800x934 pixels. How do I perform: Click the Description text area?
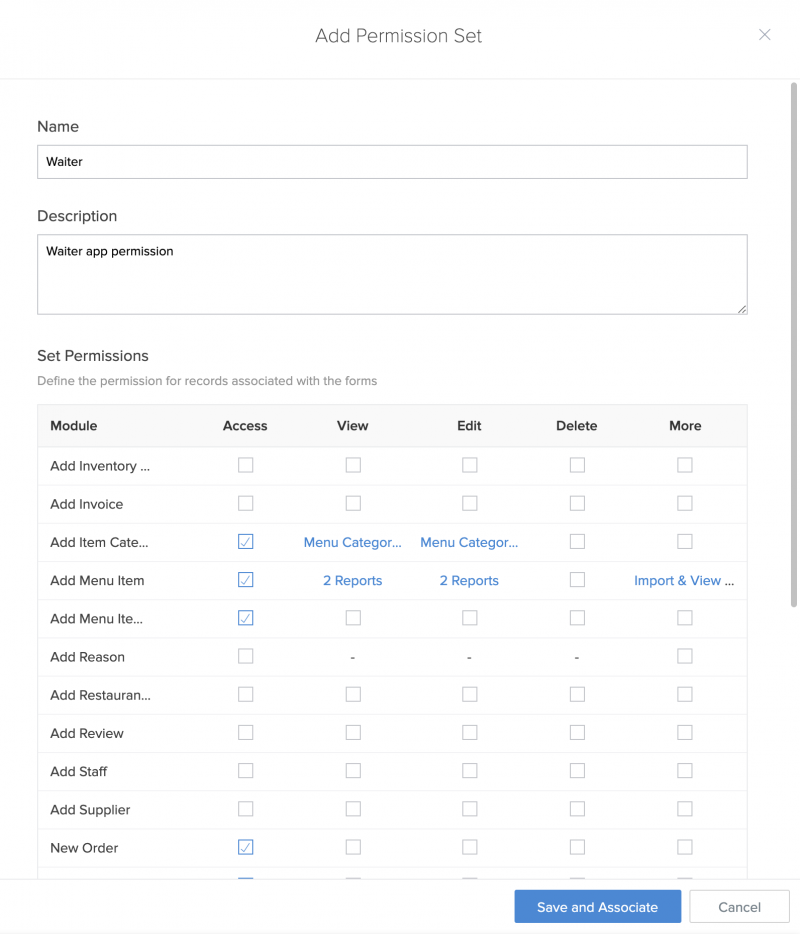tap(392, 274)
